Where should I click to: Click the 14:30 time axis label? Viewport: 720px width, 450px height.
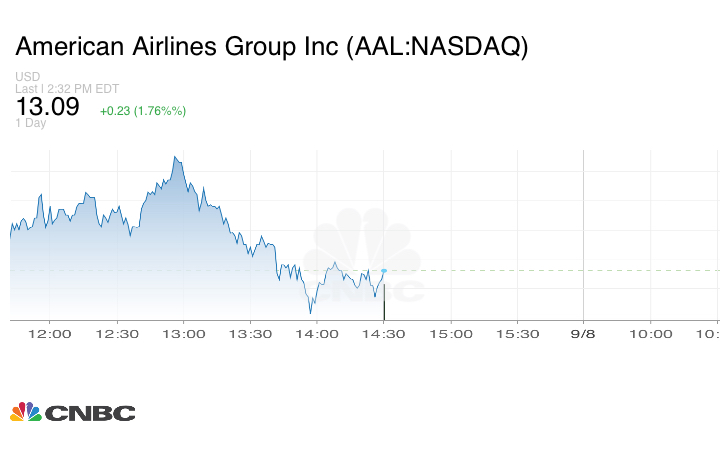(x=384, y=334)
